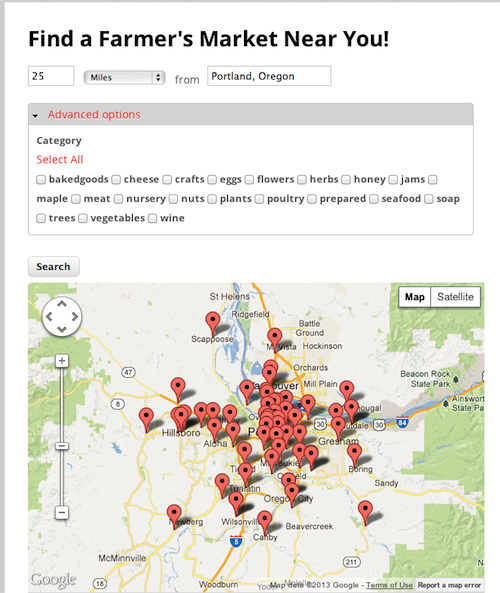Toggle the wine category checkbox
The height and width of the screenshot is (593, 500).
click(x=152, y=218)
